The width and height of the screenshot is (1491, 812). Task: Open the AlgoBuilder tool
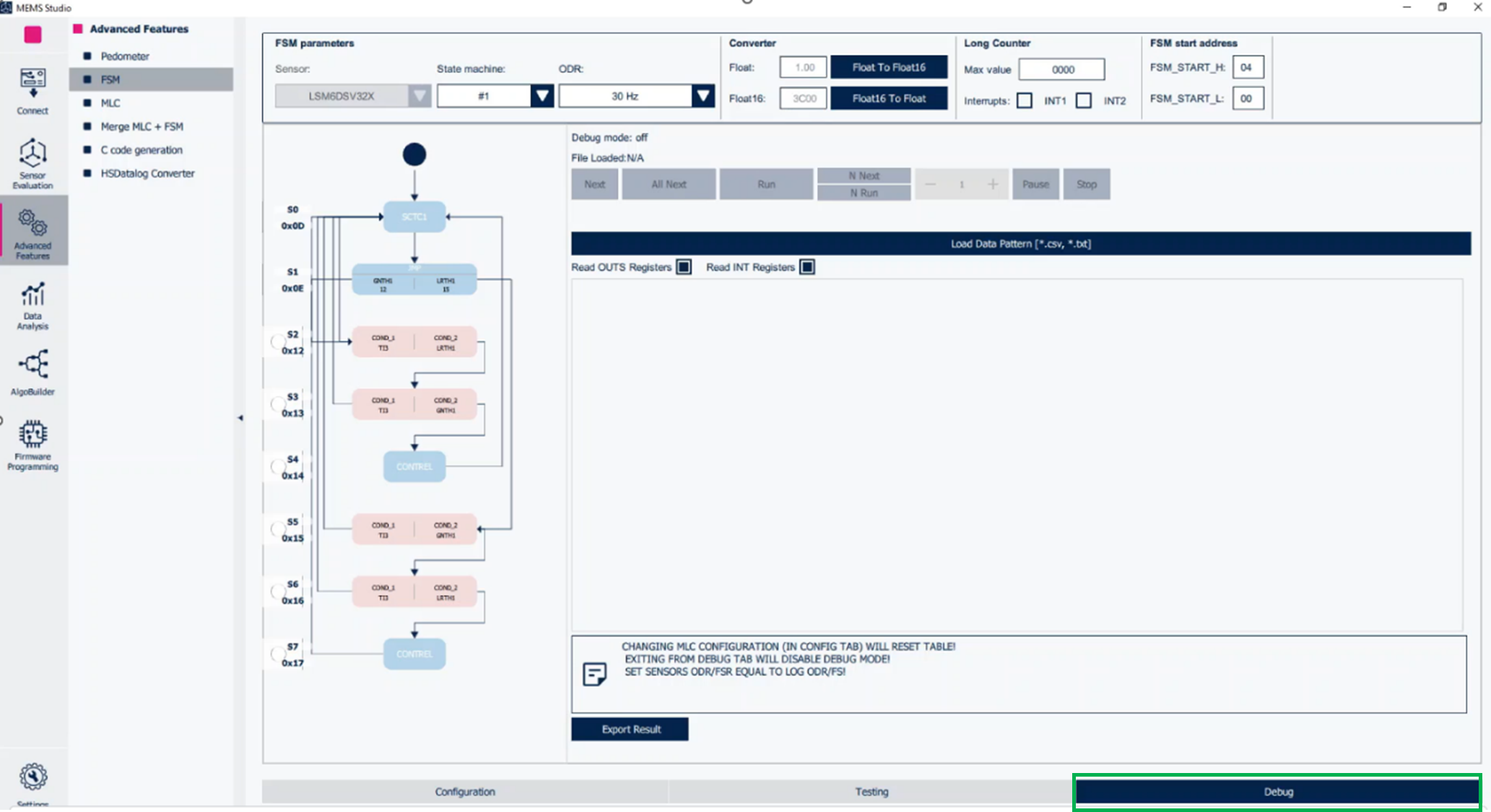(32, 367)
